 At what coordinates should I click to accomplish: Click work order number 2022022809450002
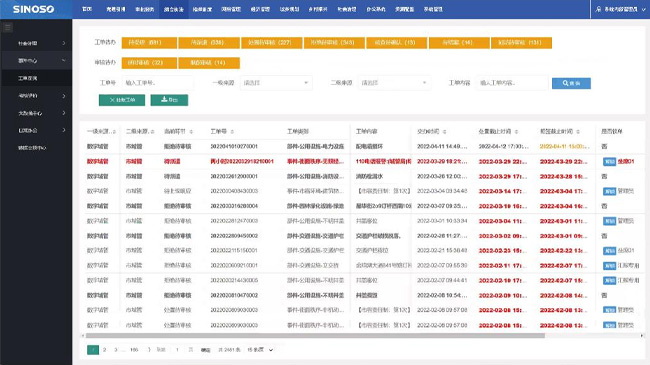tap(234, 236)
